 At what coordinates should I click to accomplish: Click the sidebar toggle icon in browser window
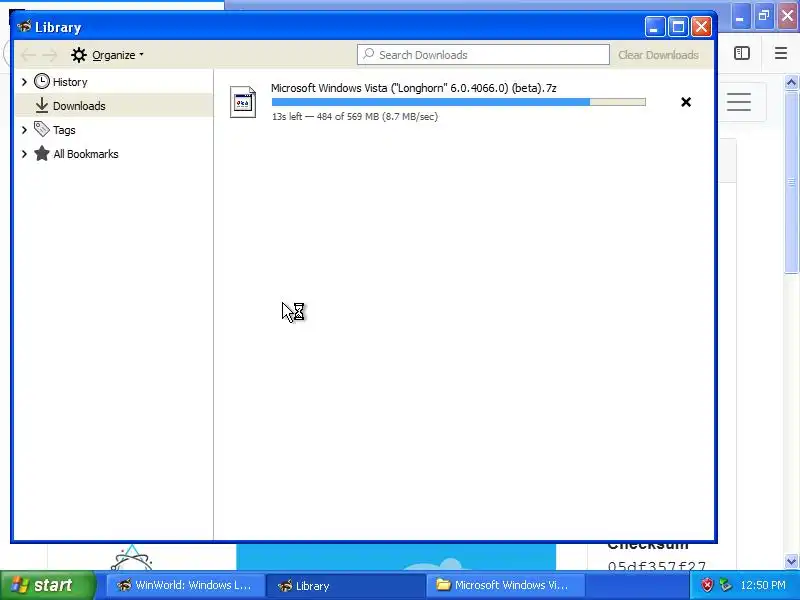click(x=742, y=53)
